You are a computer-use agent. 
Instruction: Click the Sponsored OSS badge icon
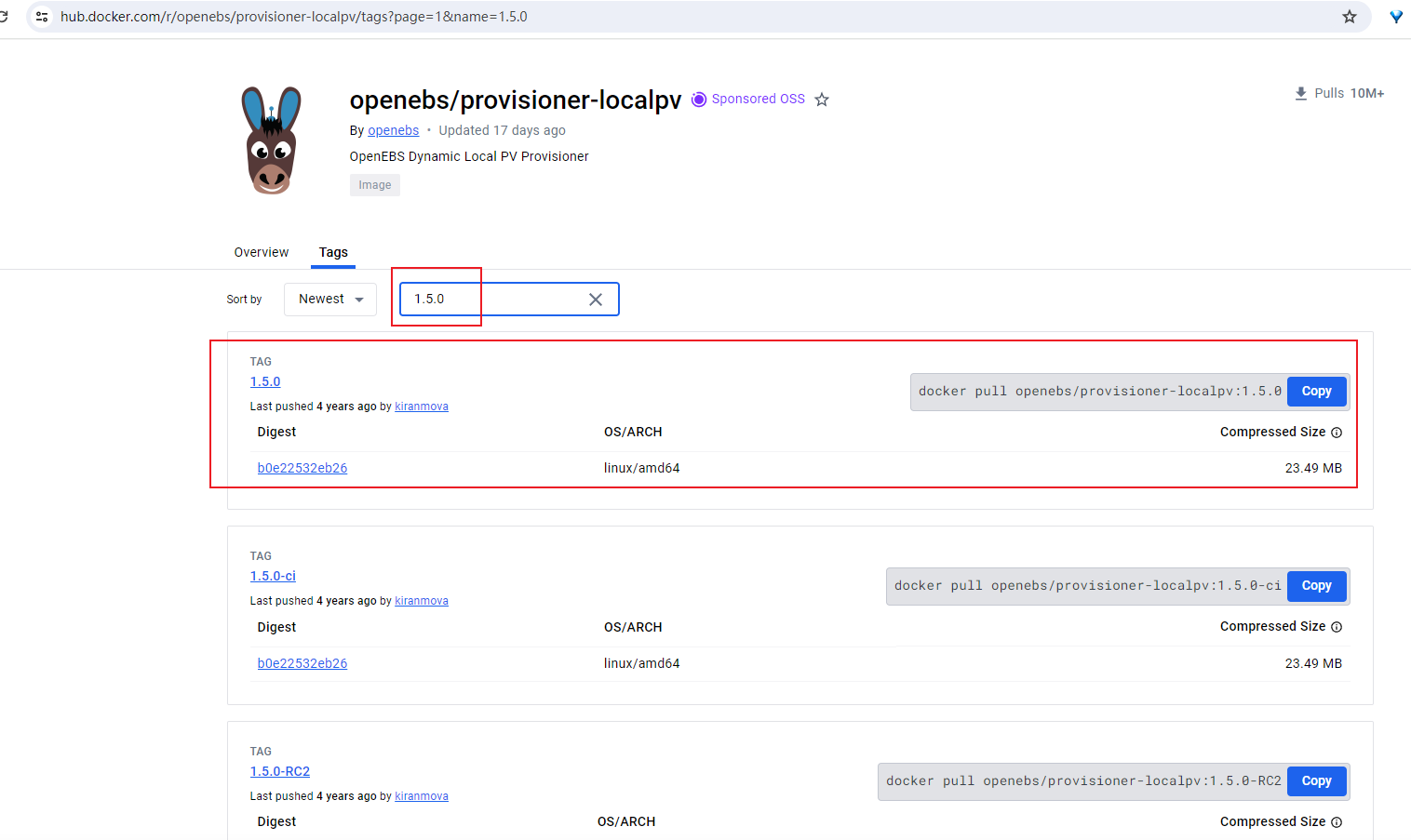[699, 99]
